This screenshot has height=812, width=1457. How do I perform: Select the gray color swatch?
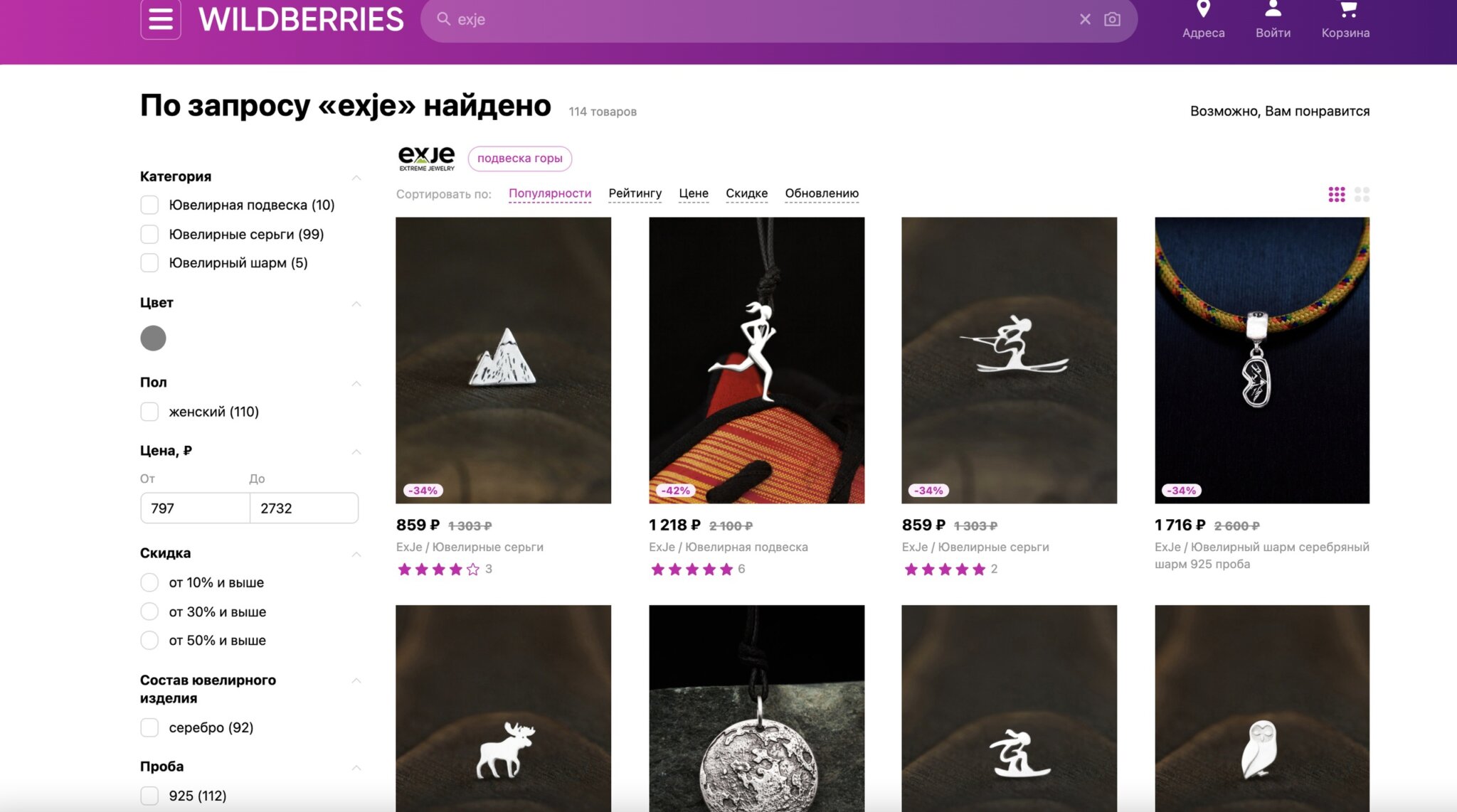click(153, 338)
